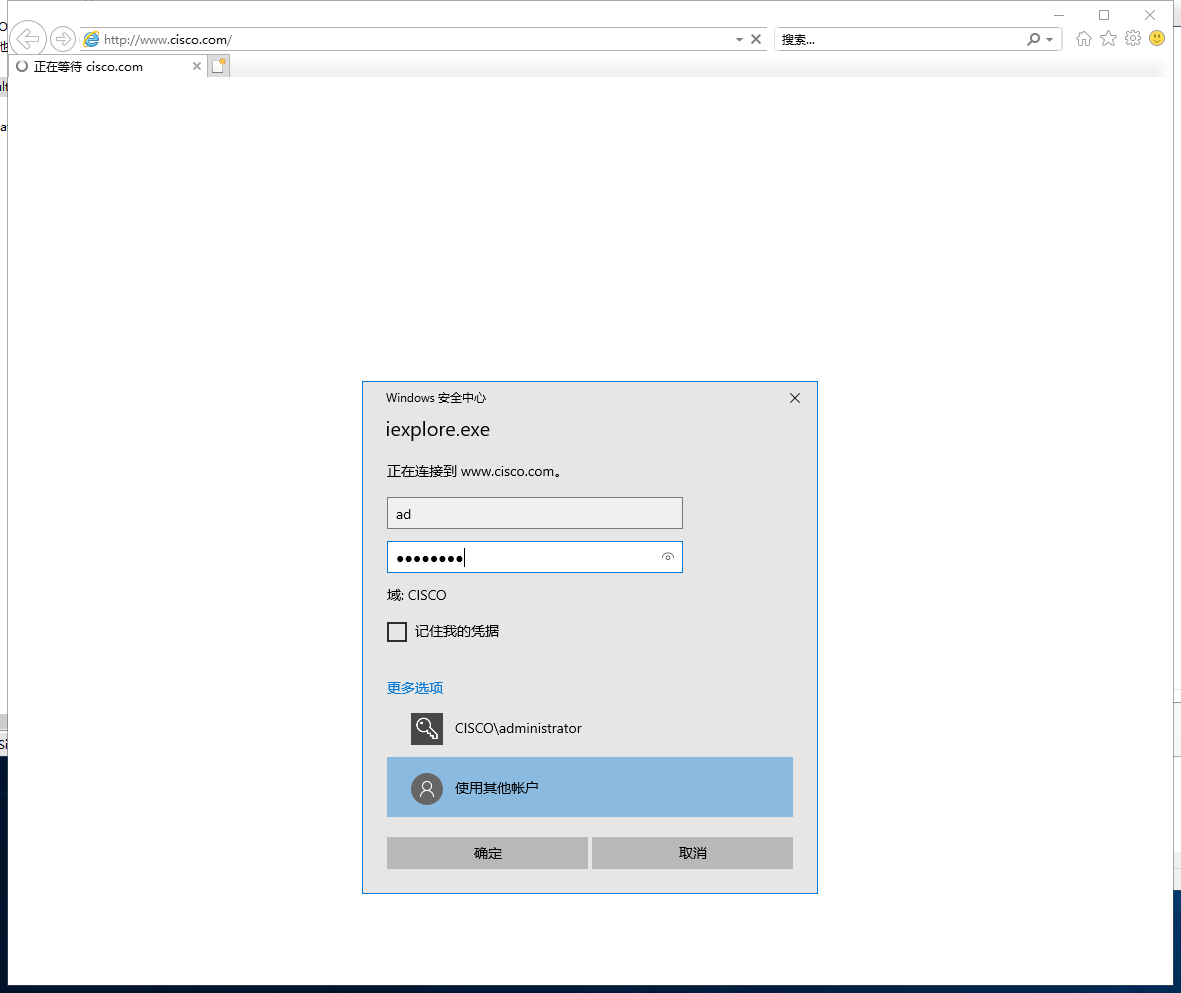This screenshot has width=1181, height=993.
Task: Collapse the 更多选项 section
Action: coord(415,688)
